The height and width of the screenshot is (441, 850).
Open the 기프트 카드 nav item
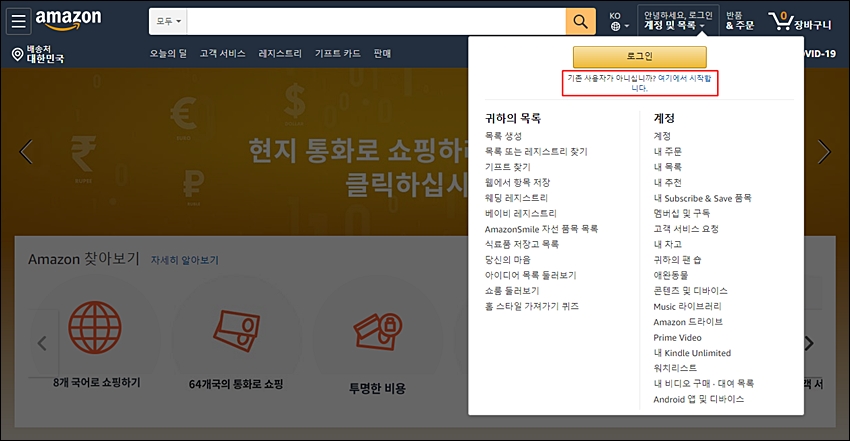coord(338,53)
